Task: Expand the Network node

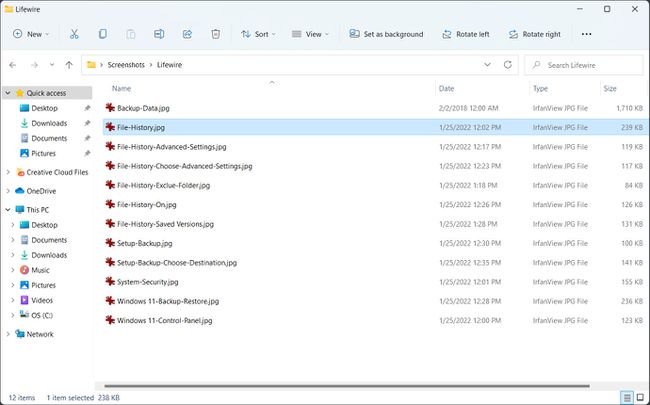Action: tap(8, 334)
